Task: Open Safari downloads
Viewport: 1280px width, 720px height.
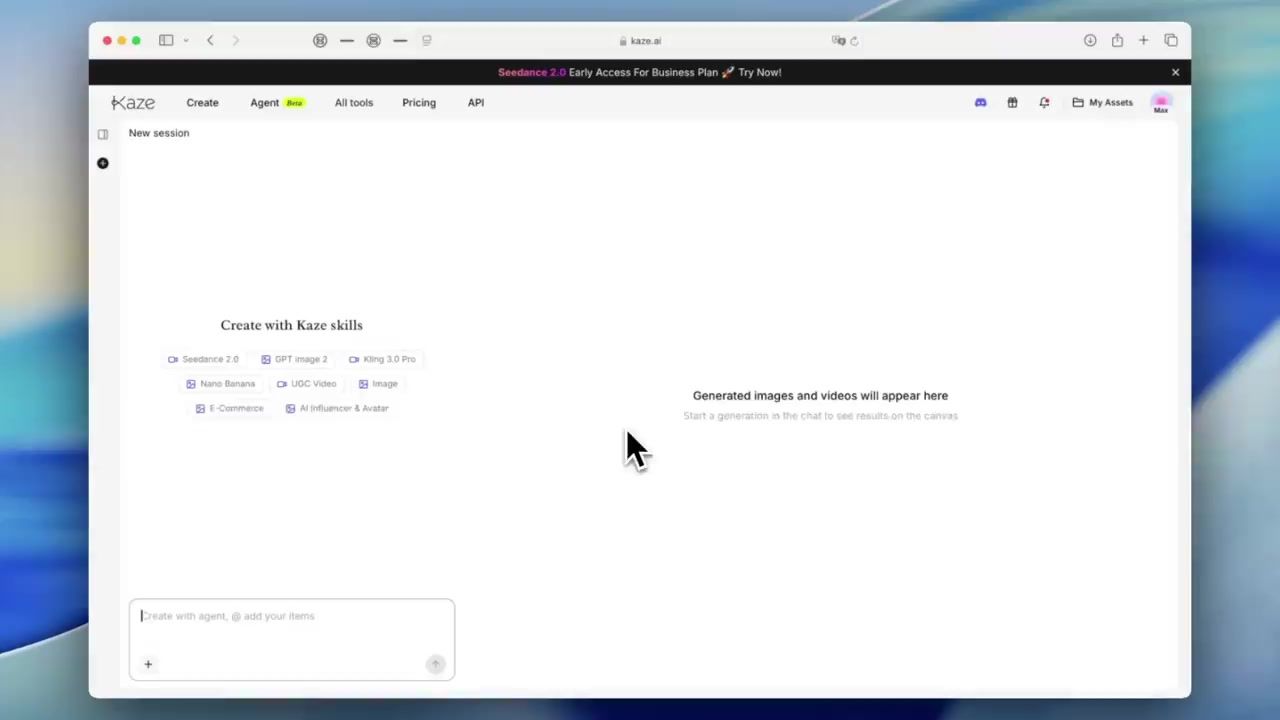Action: pos(1090,40)
